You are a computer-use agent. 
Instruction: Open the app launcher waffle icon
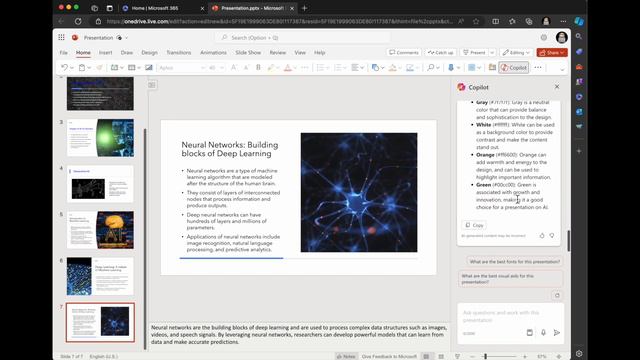click(61, 38)
